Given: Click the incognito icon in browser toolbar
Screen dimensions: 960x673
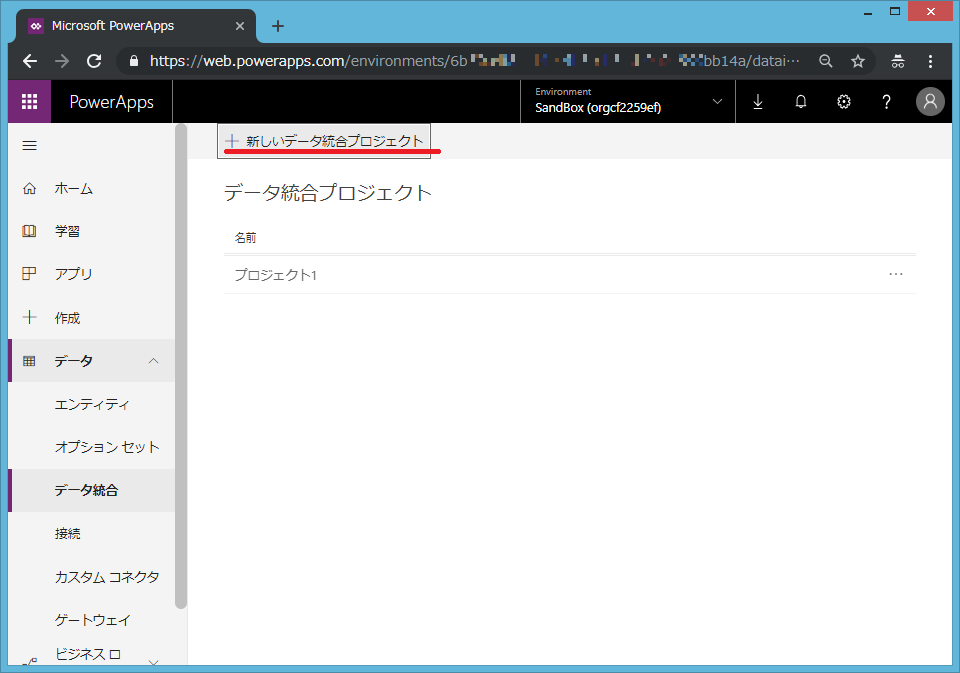Looking at the screenshot, I should coord(898,61).
